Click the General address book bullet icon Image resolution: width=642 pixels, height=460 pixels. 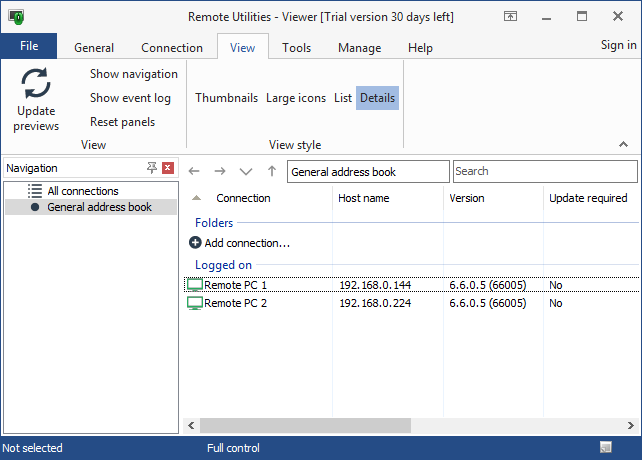click(35, 207)
